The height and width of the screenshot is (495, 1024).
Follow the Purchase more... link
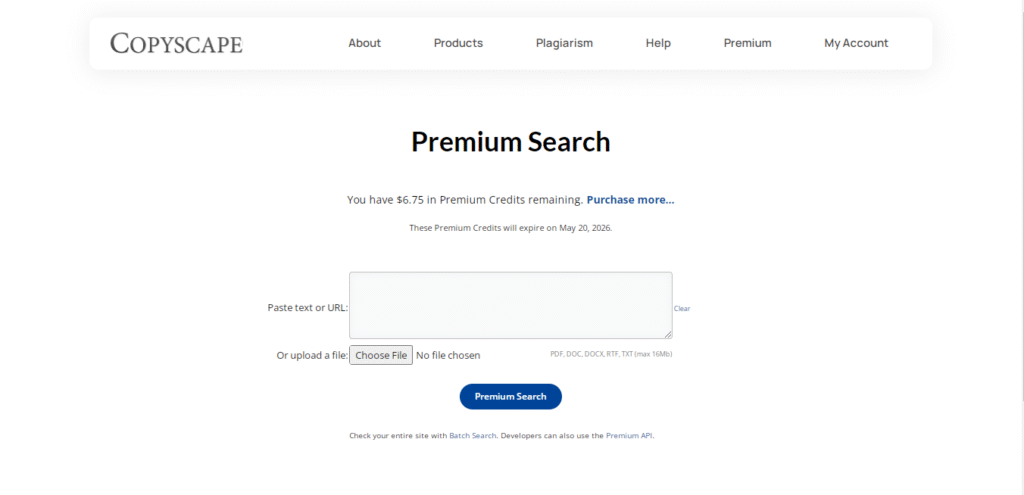click(630, 200)
